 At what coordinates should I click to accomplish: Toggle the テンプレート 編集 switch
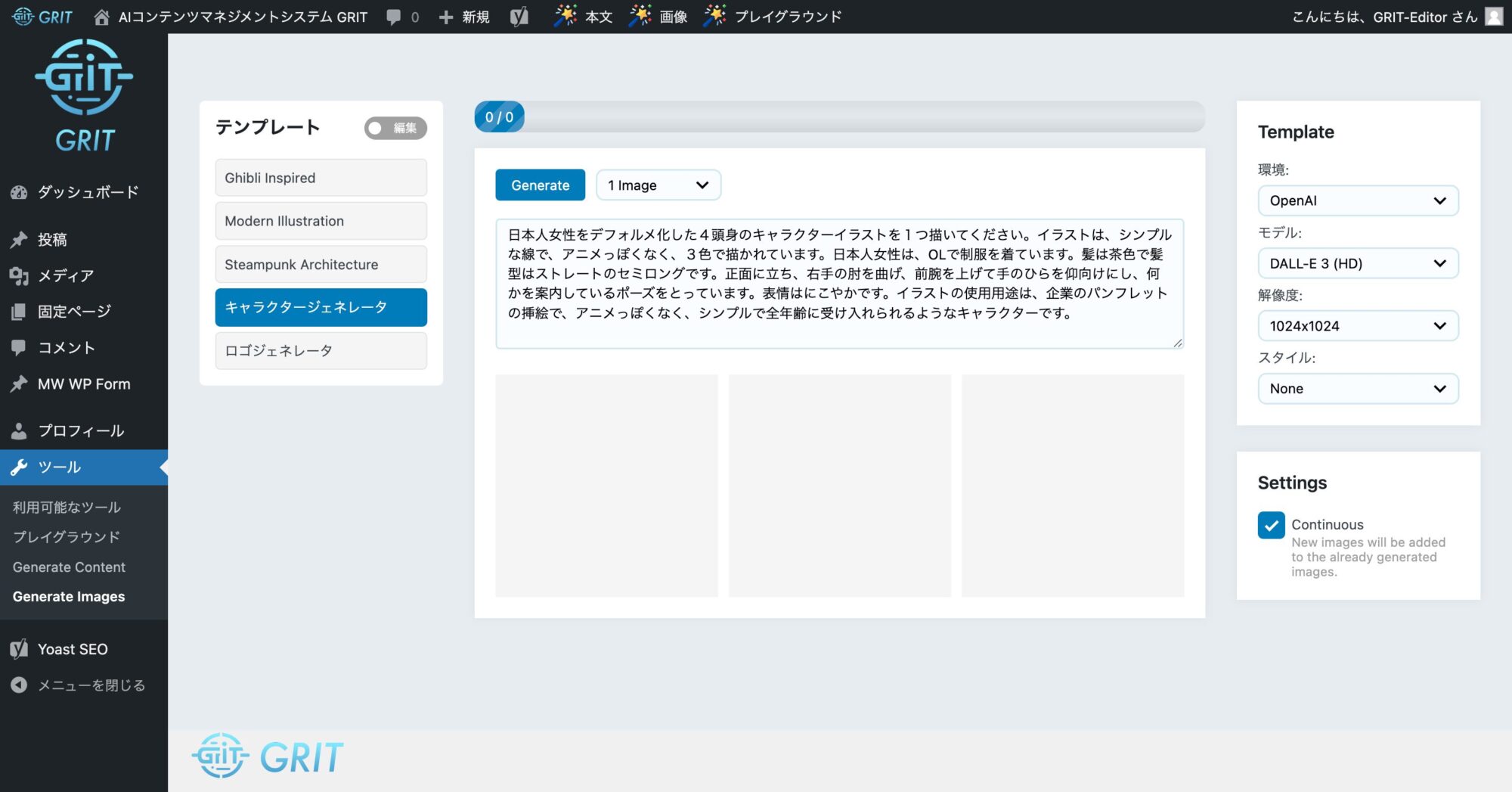click(x=395, y=128)
